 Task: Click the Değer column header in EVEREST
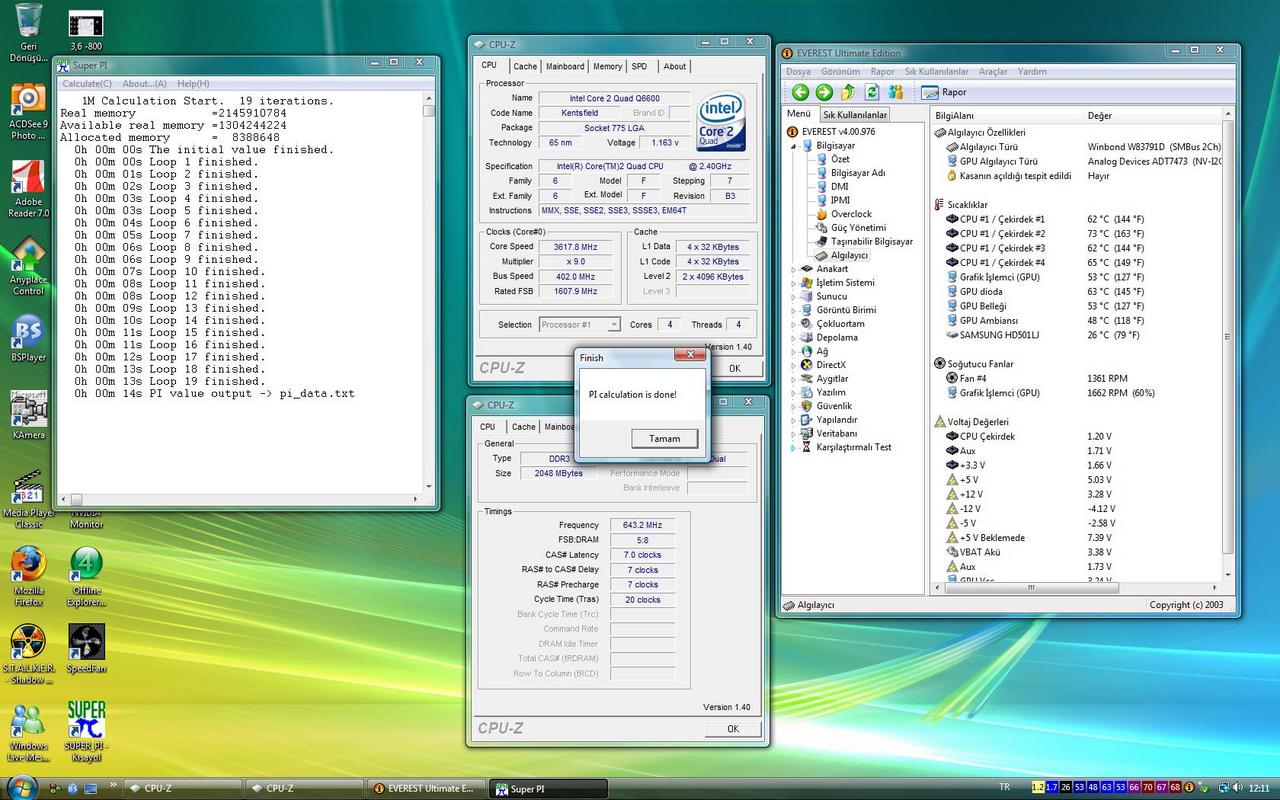[1153, 115]
